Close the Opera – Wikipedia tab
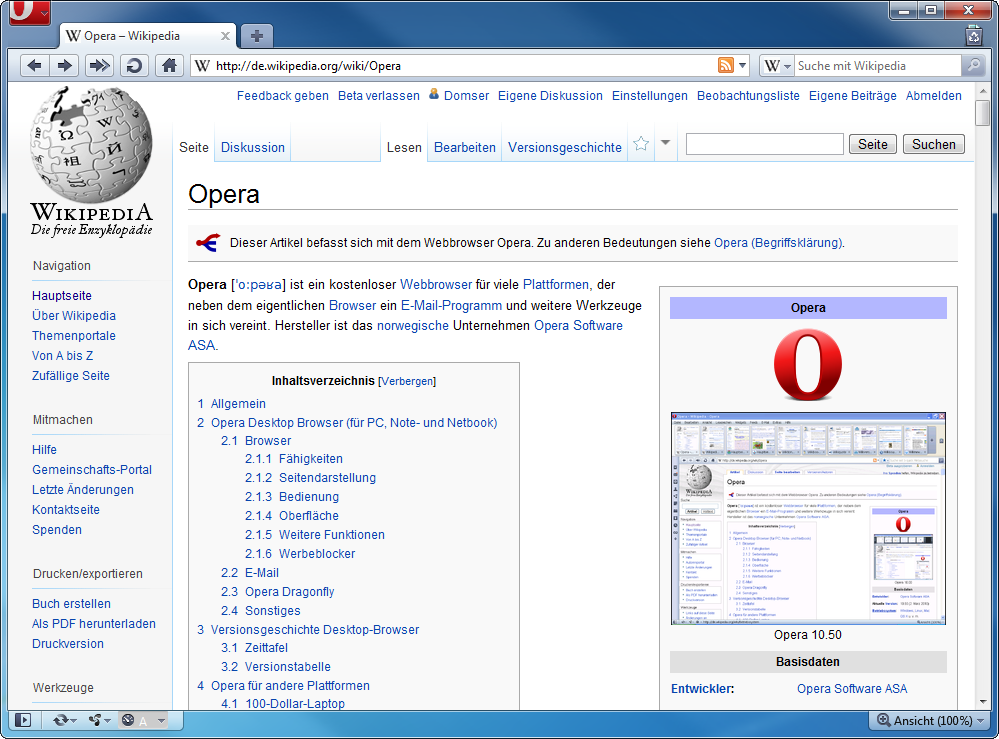Screen dimensions: 999x739 (225, 36)
